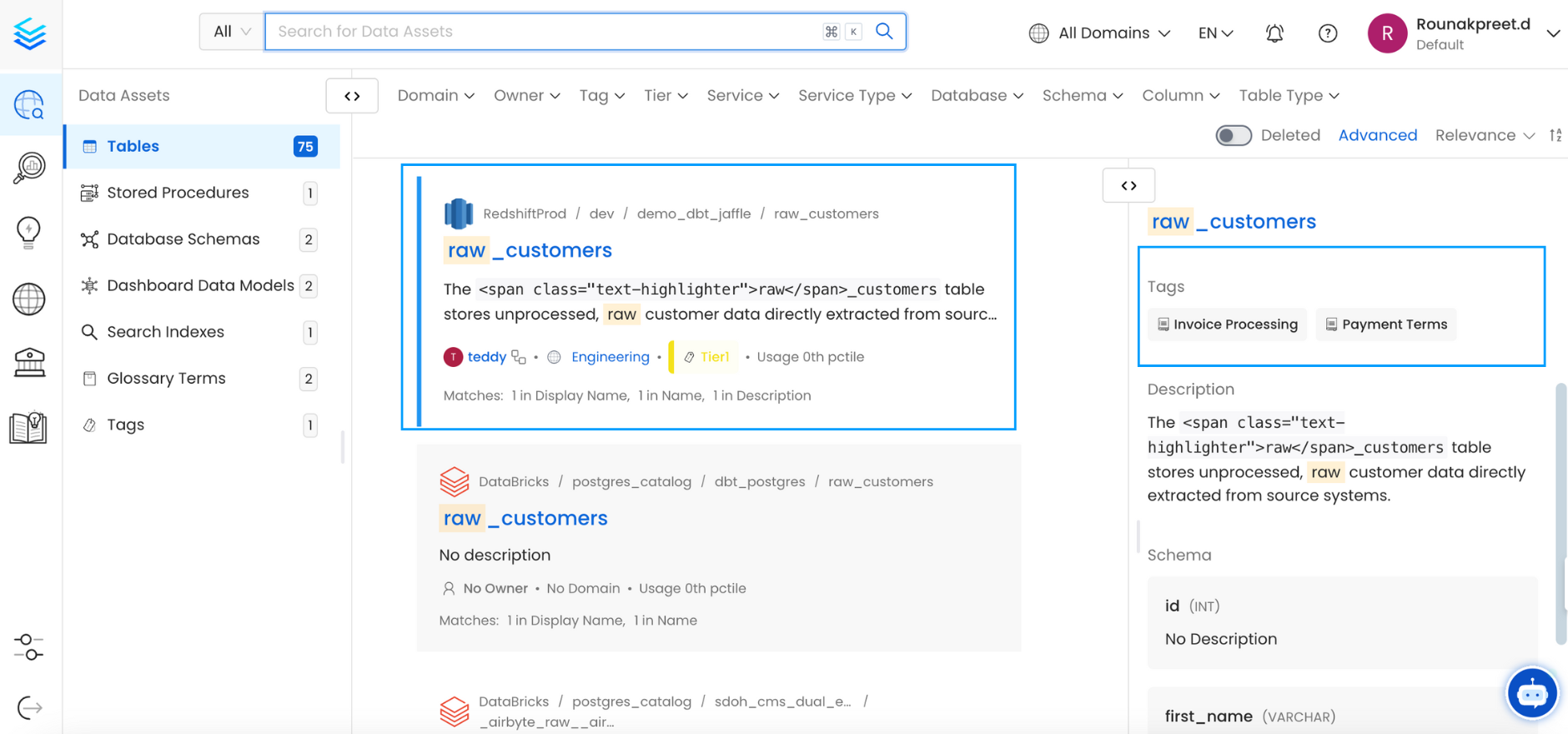This screenshot has width=1568, height=734.
Task: Open the Insights lightbulb icon in sidebar
Action: (29, 233)
